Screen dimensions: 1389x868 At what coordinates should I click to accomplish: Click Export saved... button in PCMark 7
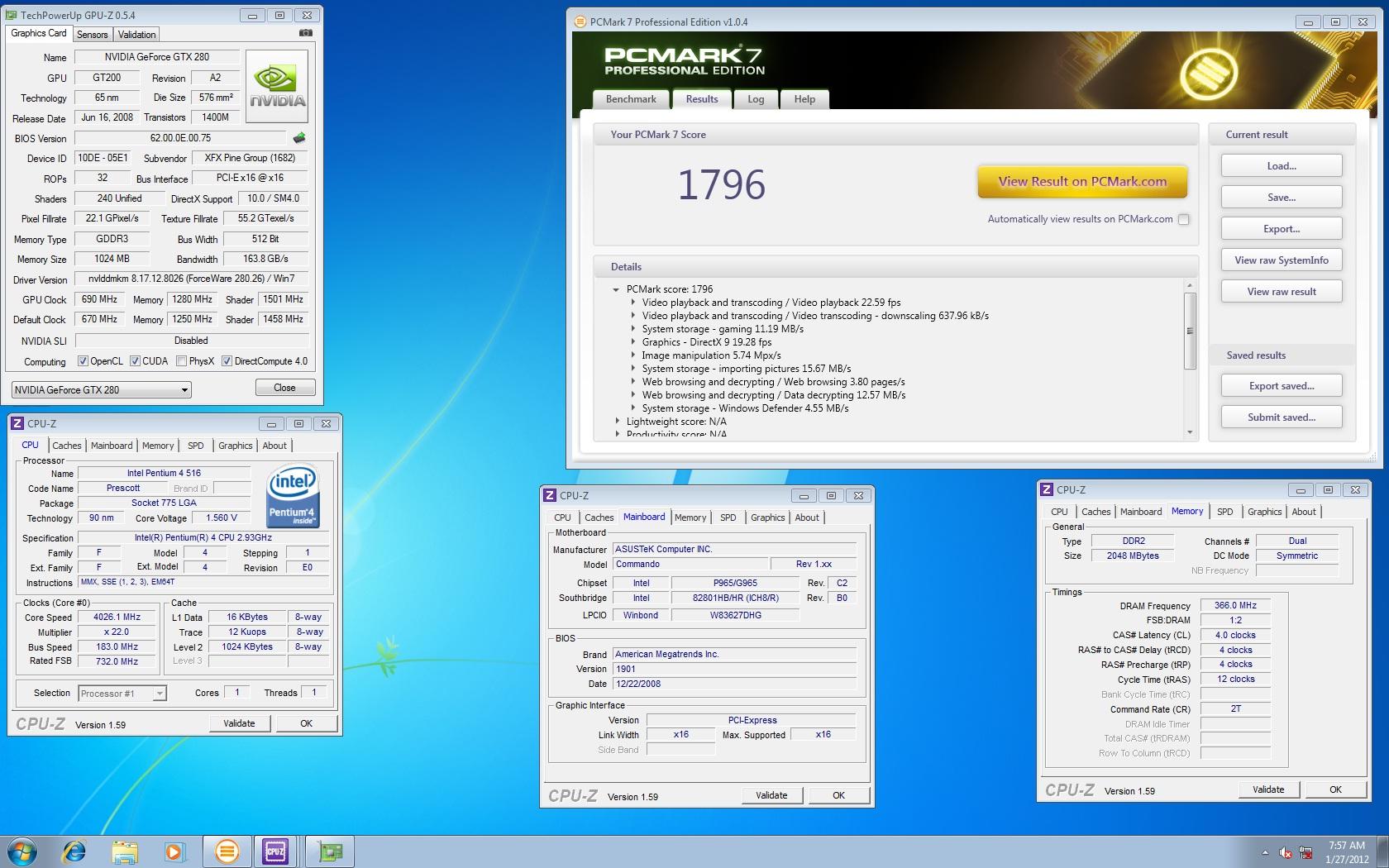coord(1282,386)
